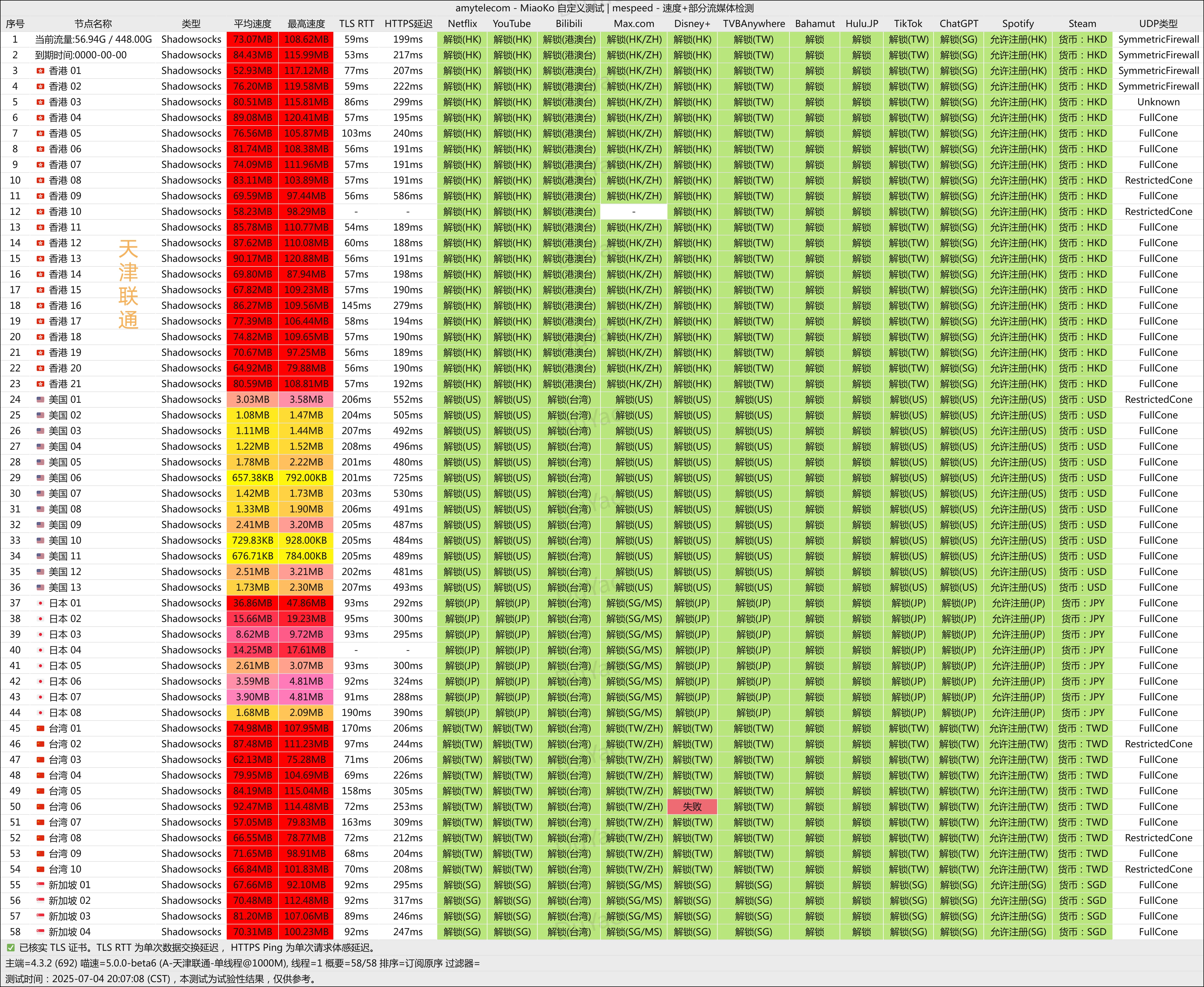Viewport: 1204px width, 987px height.
Task: Click the TVBAnywhere column header
Action: (x=754, y=24)
